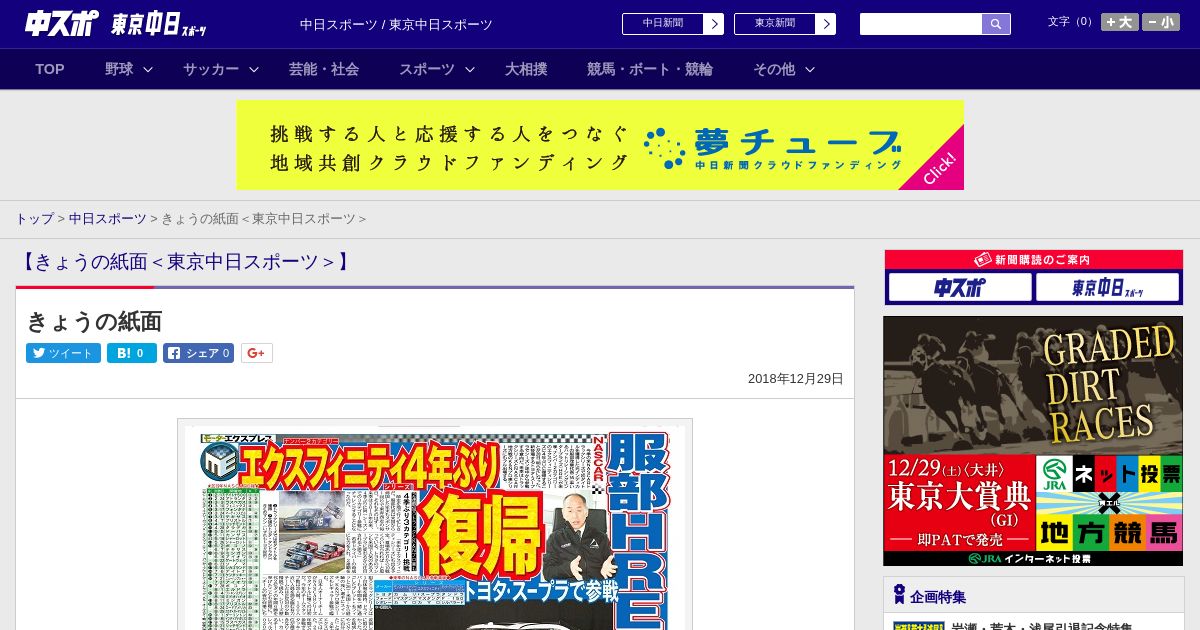
Task: Open the サッカー navigation menu
Action: click(x=211, y=69)
